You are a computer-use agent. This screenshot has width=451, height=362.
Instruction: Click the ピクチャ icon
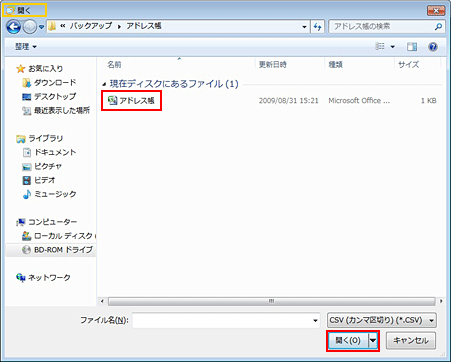[x=26, y=167]
